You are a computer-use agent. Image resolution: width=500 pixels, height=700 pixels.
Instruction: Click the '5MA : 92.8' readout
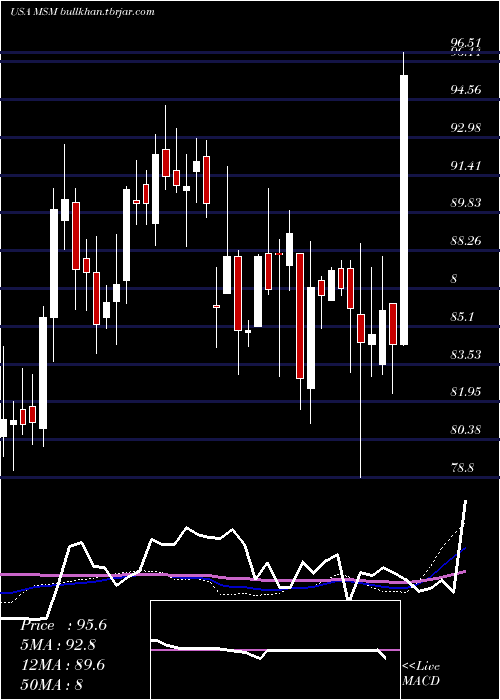(x=58, y=645)
